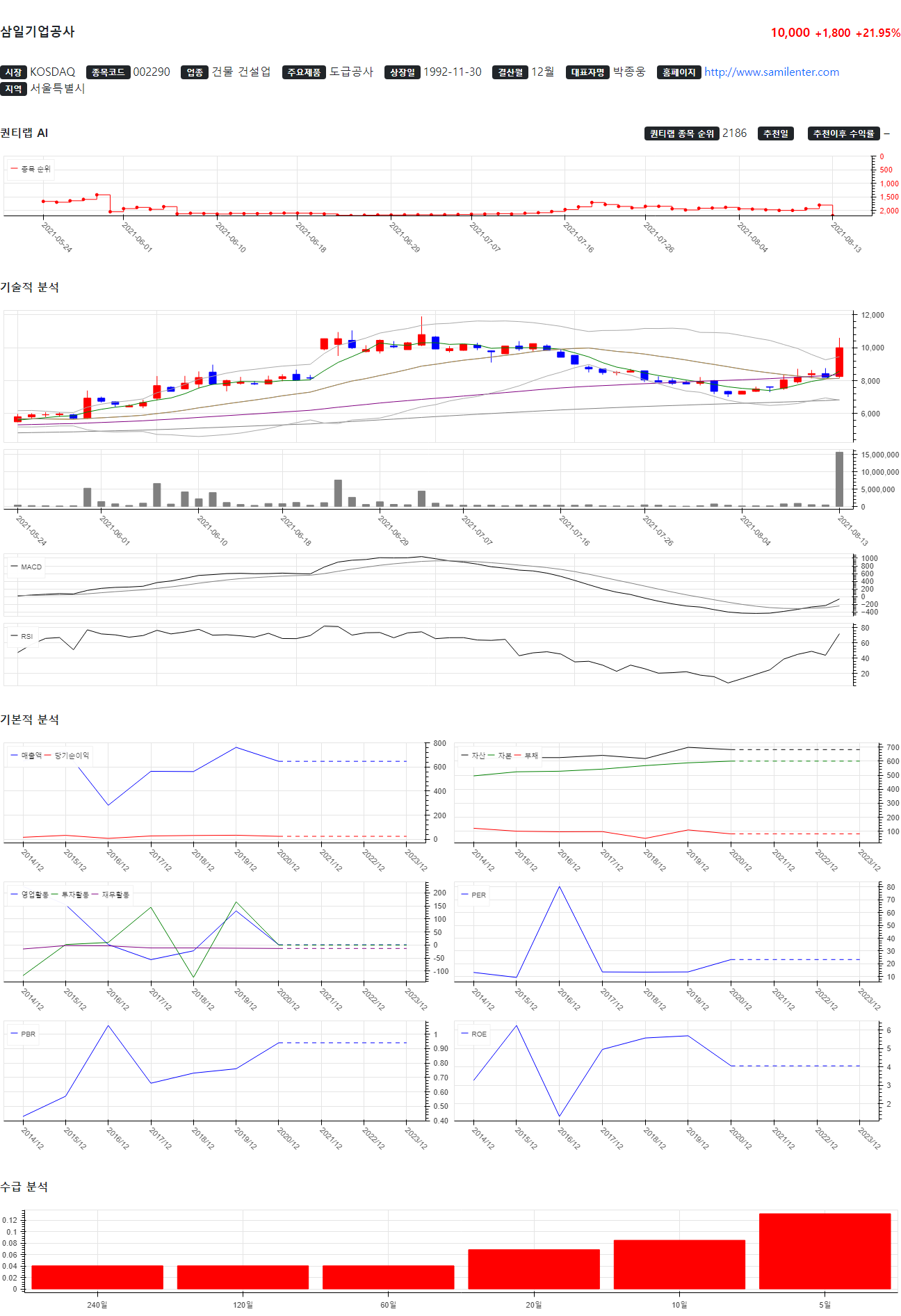Screen dimensions: 901x1316
Task: Click the 시장 badge label
Action: click(x=14, y=72)
